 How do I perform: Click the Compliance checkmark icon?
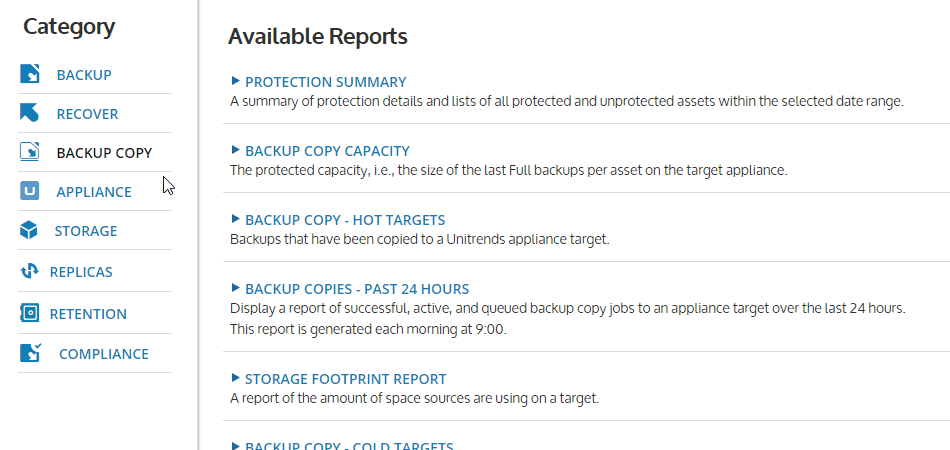coord(30,353)
